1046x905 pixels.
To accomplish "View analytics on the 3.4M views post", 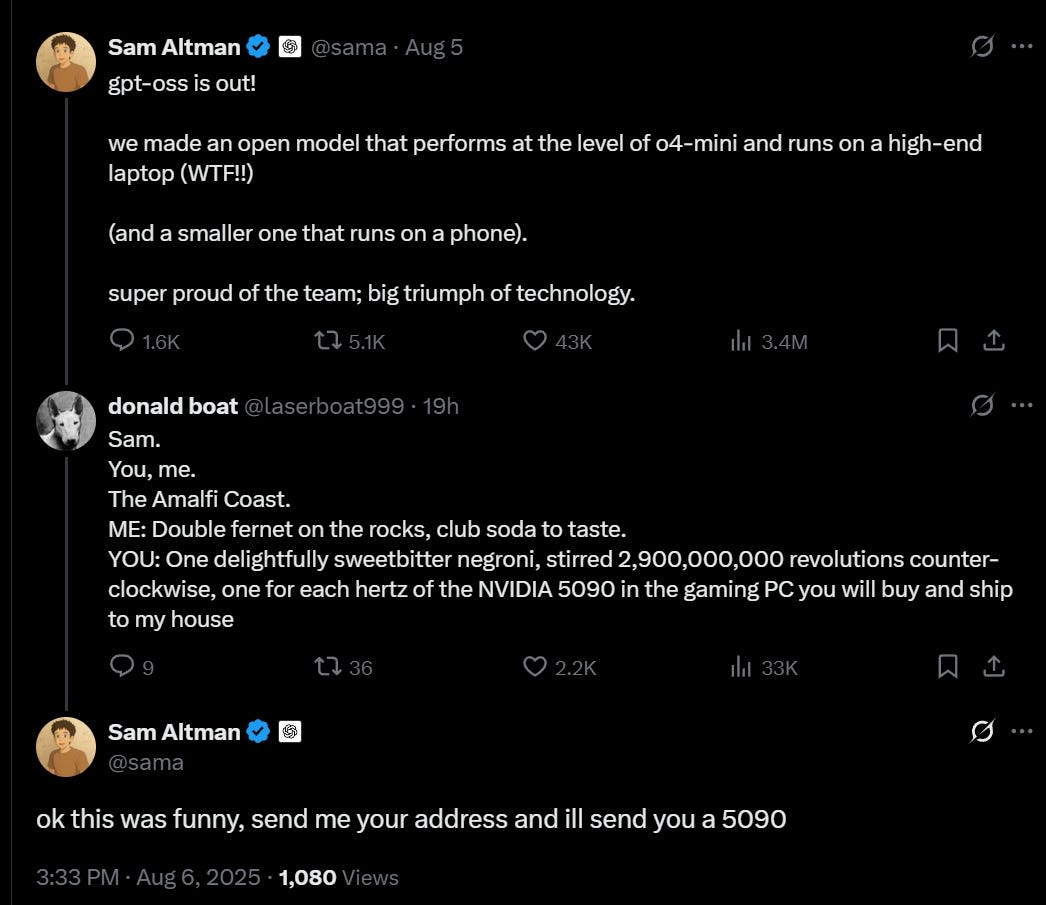I will pos(741,341).
